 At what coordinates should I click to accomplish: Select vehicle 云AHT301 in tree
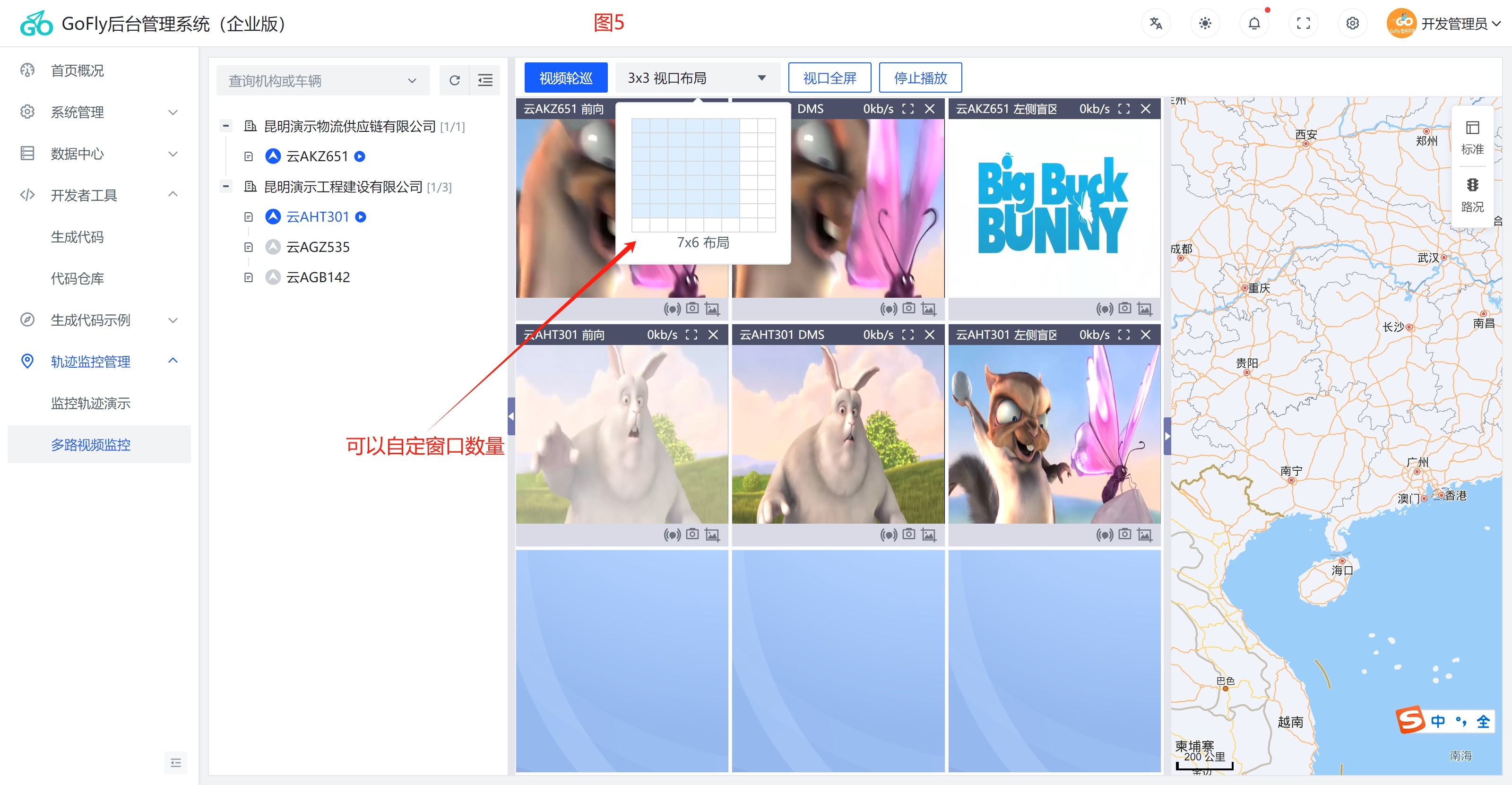click(x=318, y=216)
